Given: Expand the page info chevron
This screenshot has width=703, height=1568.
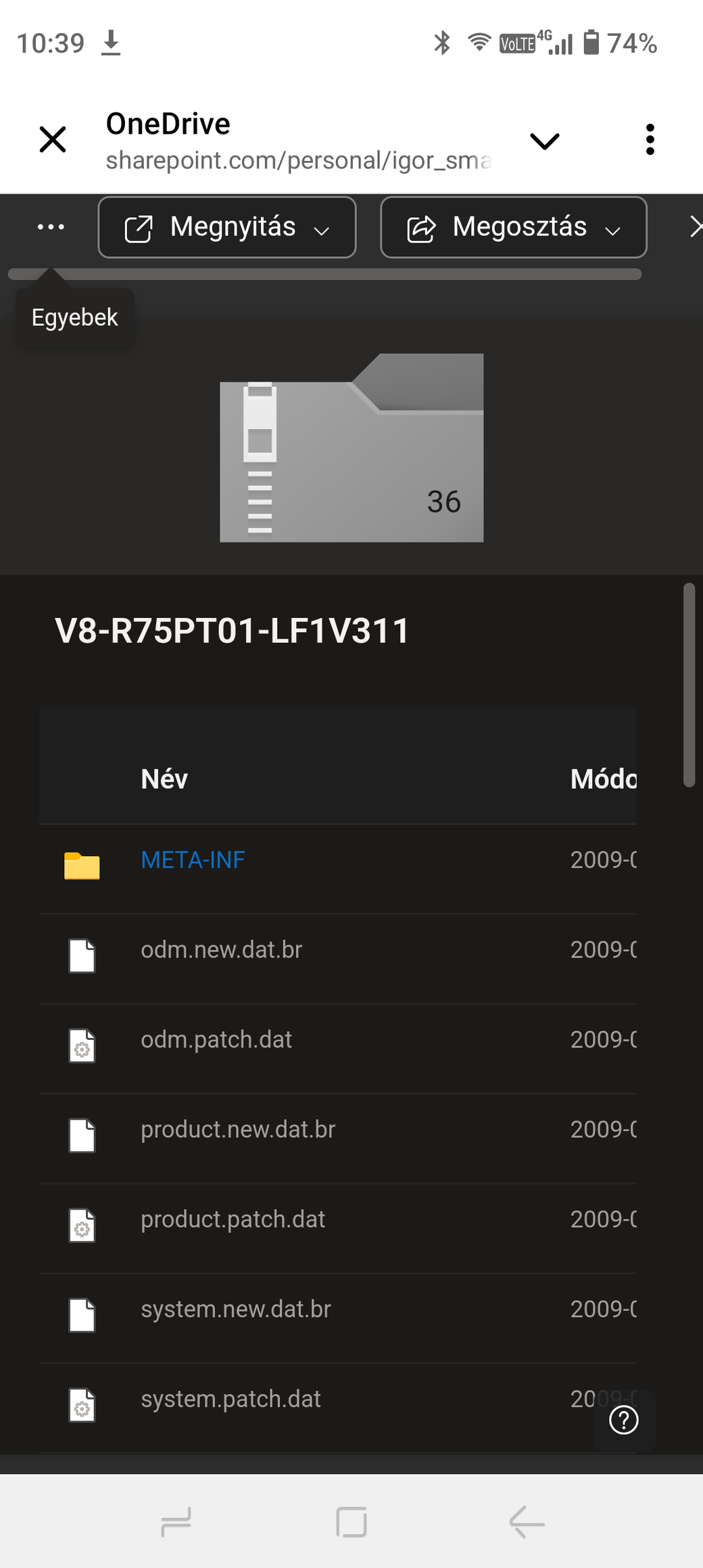Looking at the screenshot, I should tap(544, 141).
